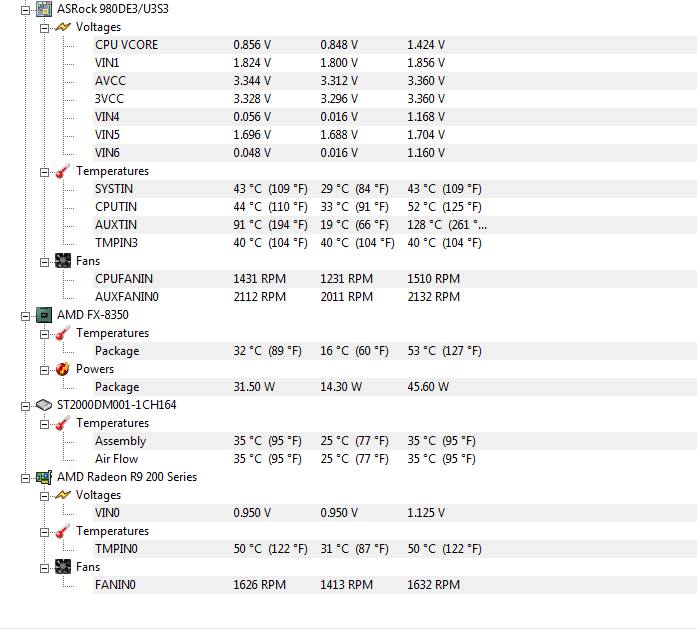Select the TMPIN0 temperature row
The width and height of the screenshot is (697, 629).
pos(395,549)
